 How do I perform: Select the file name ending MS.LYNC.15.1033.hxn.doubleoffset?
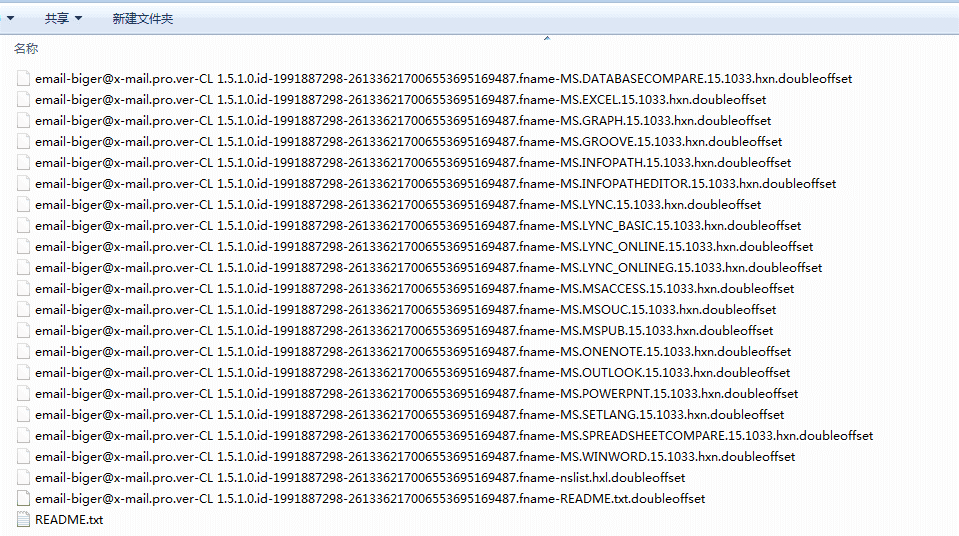(x=398, y=204)
